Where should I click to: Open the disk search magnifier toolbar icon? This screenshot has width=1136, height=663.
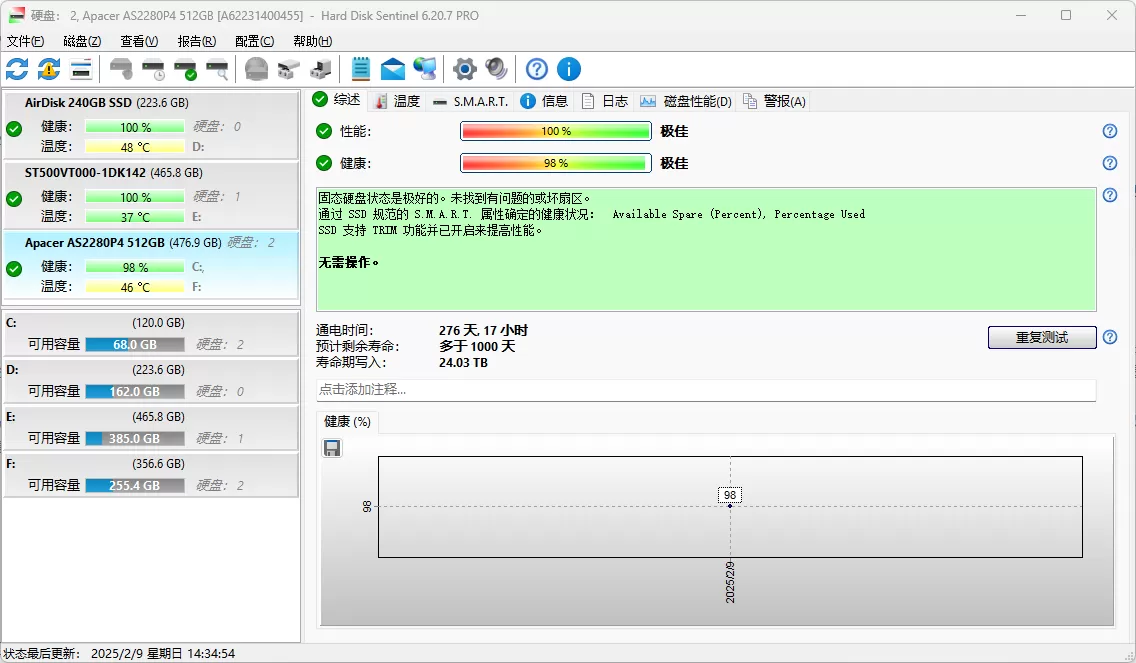click(219, 69)
